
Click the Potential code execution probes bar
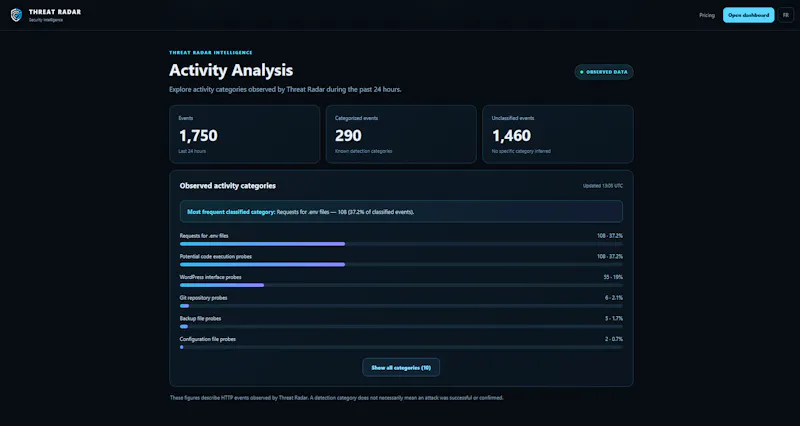pos(401,264)
